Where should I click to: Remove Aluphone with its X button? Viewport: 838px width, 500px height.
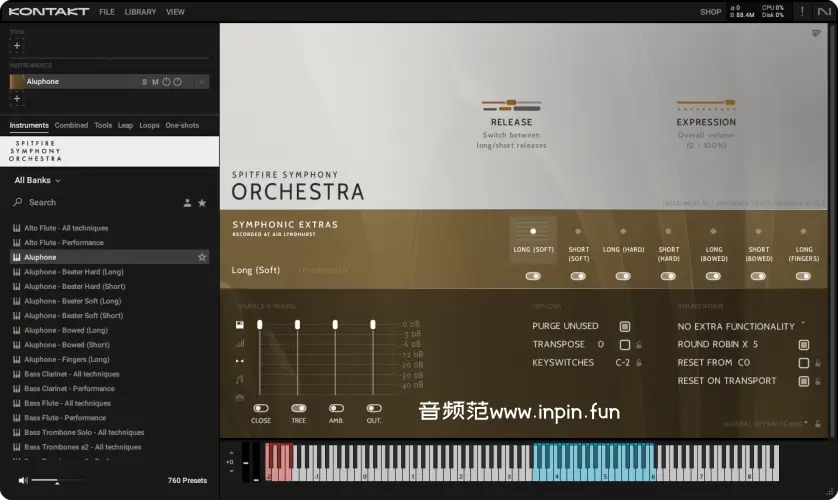point(201,82)
